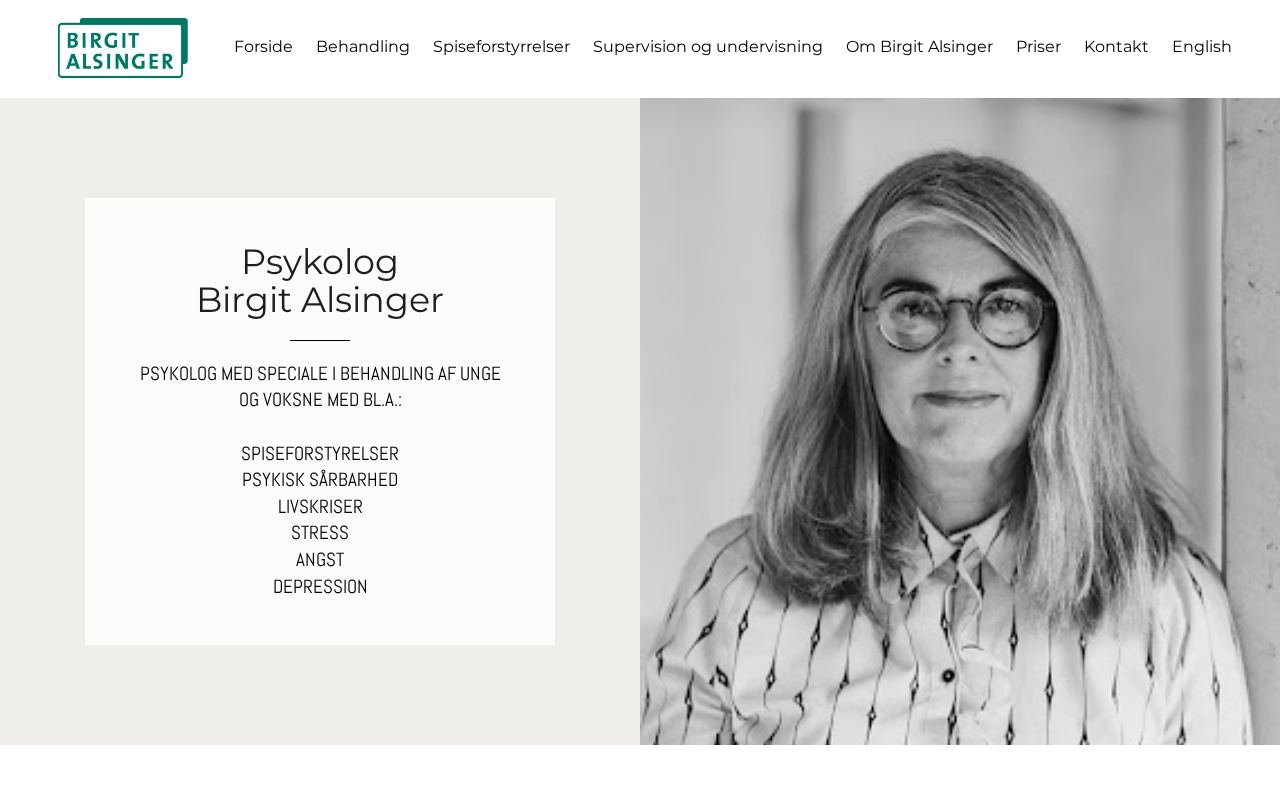
Task: Go to the Behandling page
Action: pyautogui.click(x=363, y=47)
